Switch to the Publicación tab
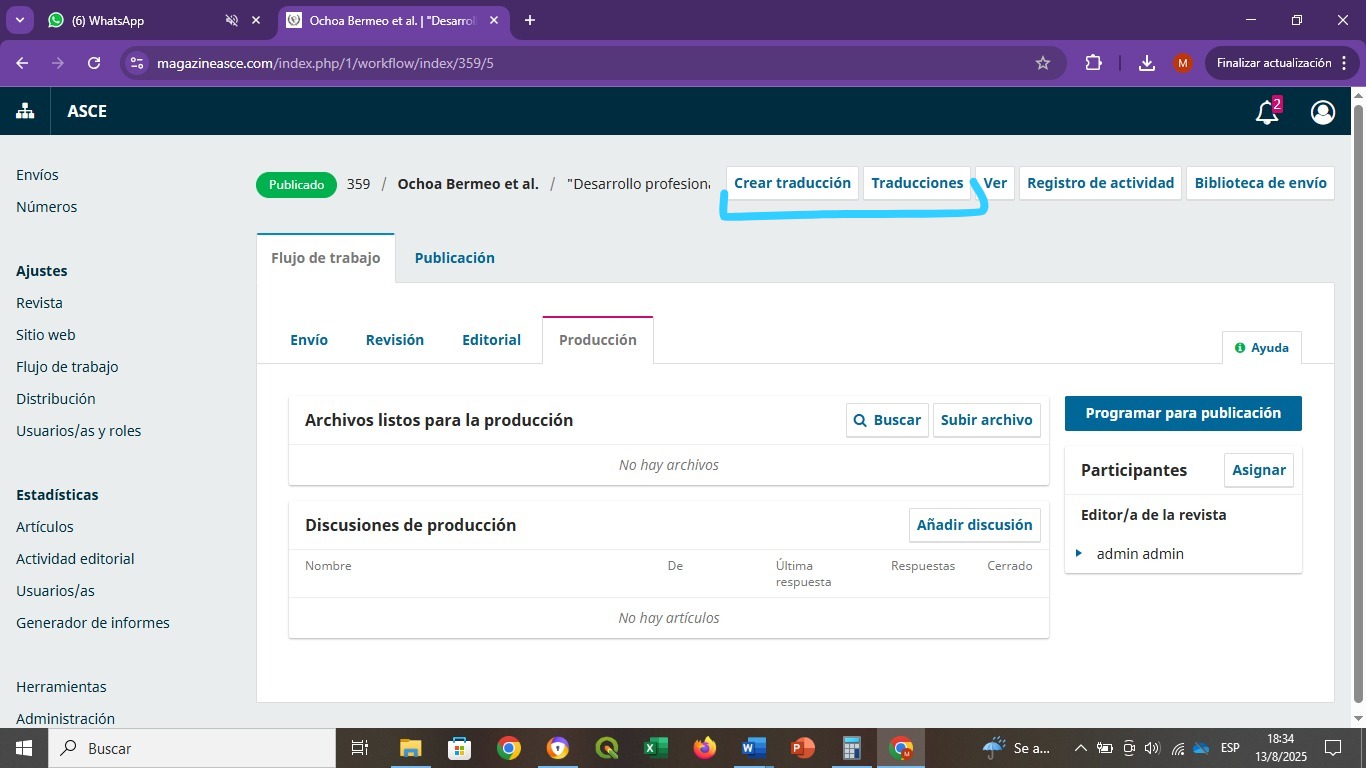The width and height of the screenshot is (1366, 768). tap(454, 258)
